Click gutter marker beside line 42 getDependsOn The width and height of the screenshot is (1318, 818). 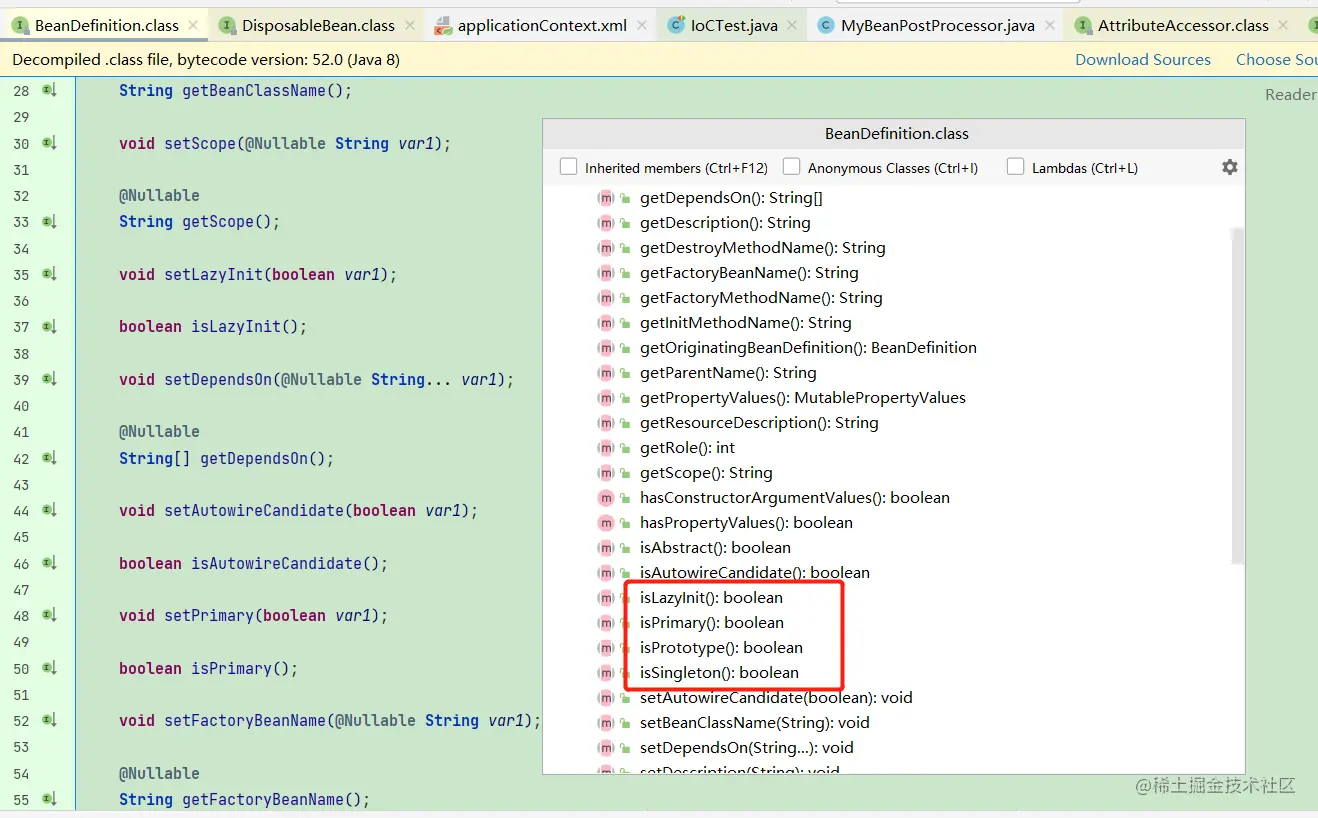tap(49, 458)
